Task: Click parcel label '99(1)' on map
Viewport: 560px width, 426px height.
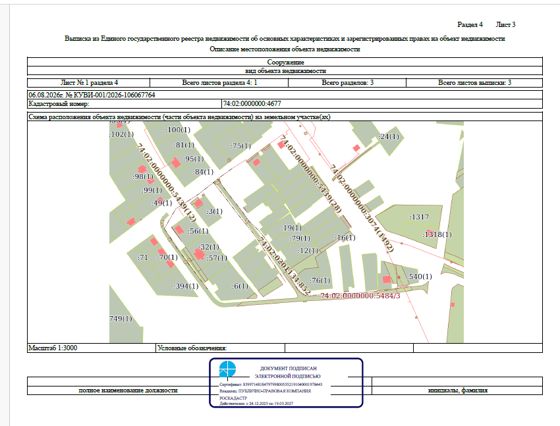Action: [152, 190]
